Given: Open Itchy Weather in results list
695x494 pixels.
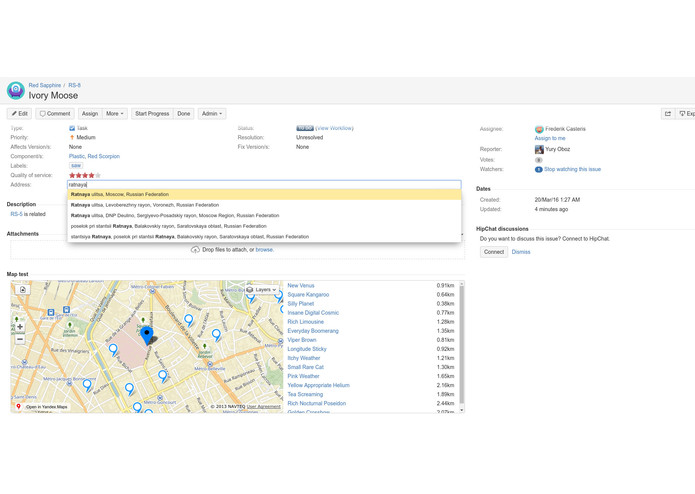Looking at the screenshot, I should point(304,358).
